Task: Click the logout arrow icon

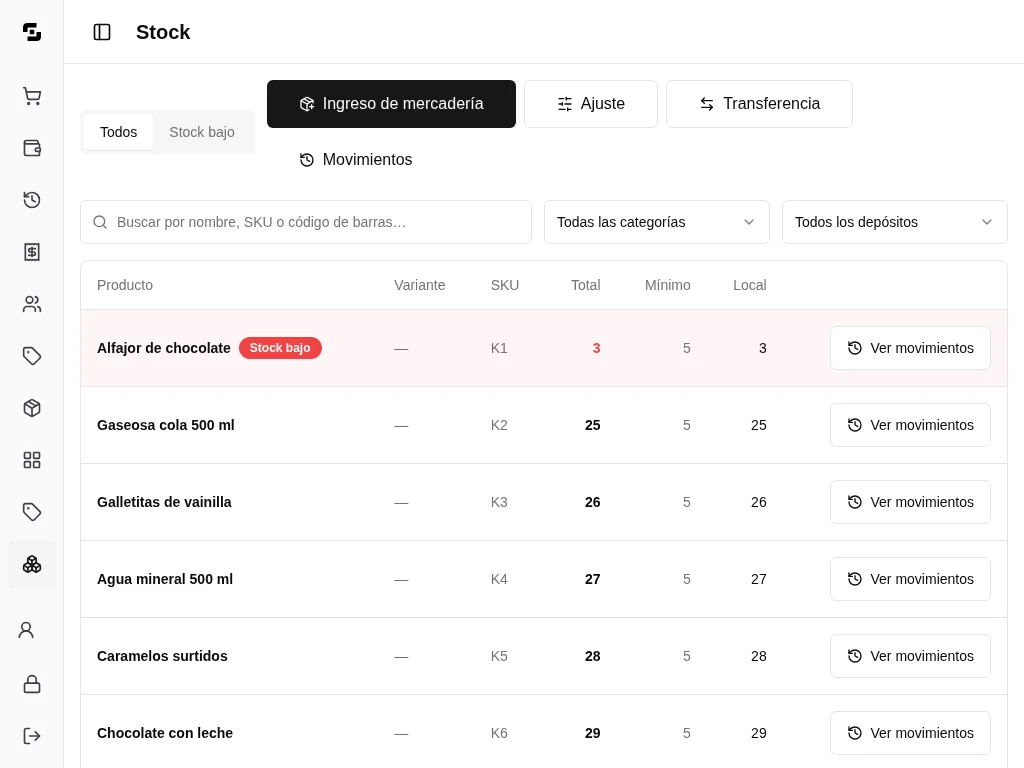Action: pyautogui.click(x=31, y=736)
